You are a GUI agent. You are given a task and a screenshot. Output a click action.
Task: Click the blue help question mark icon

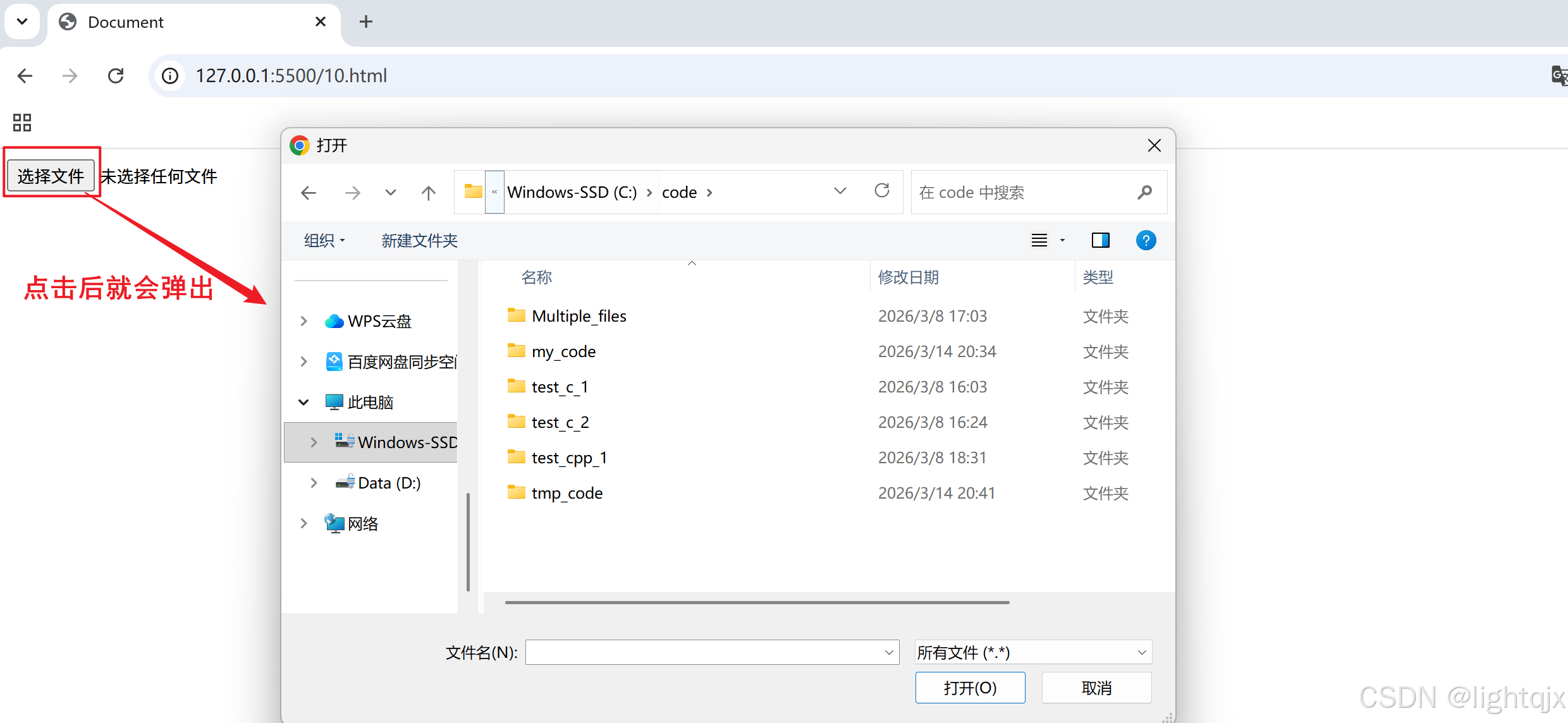point(1145,240)
